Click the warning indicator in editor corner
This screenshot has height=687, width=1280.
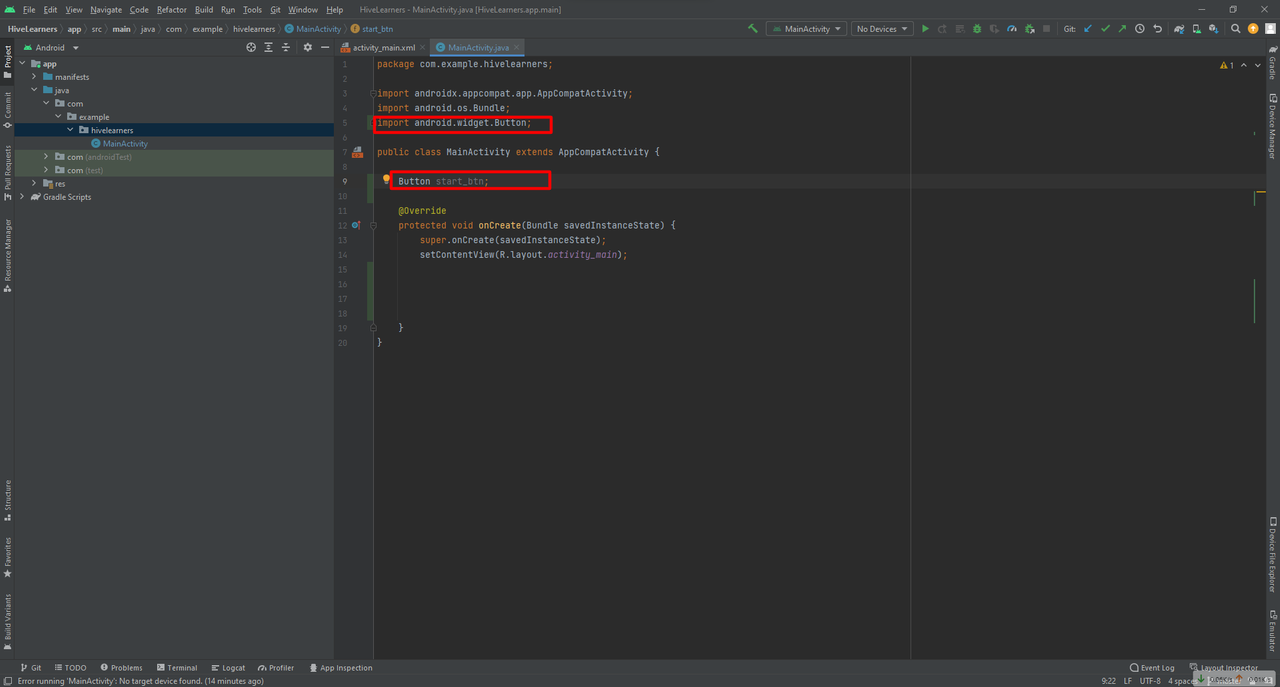[x=1227, y=65]
